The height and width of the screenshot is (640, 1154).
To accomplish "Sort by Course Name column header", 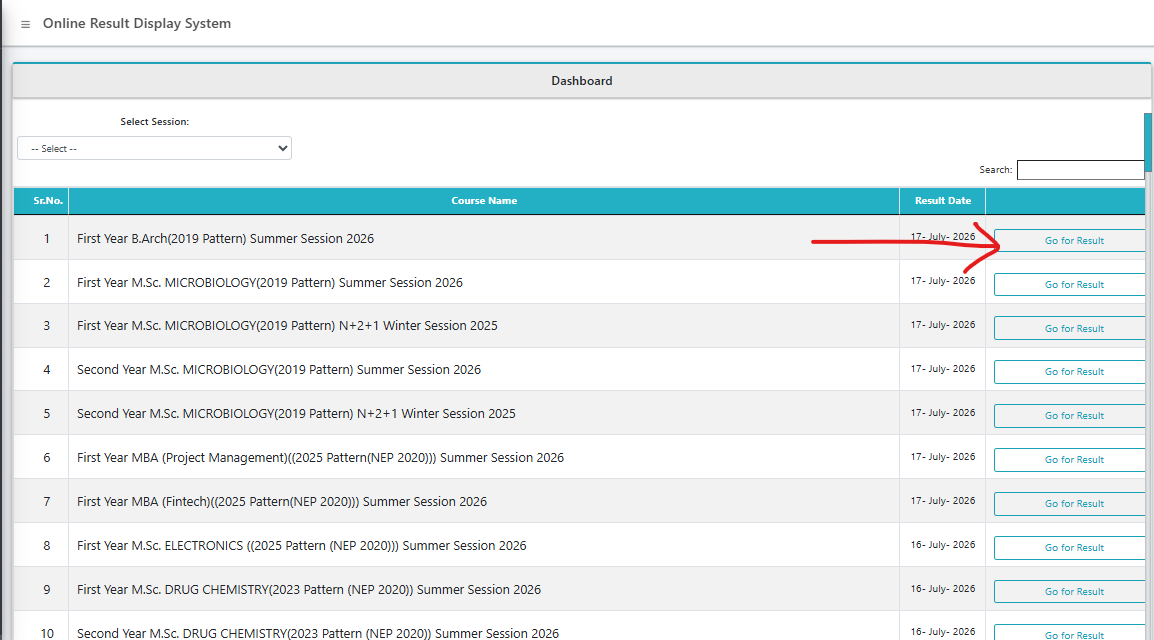I will (484, 201).
